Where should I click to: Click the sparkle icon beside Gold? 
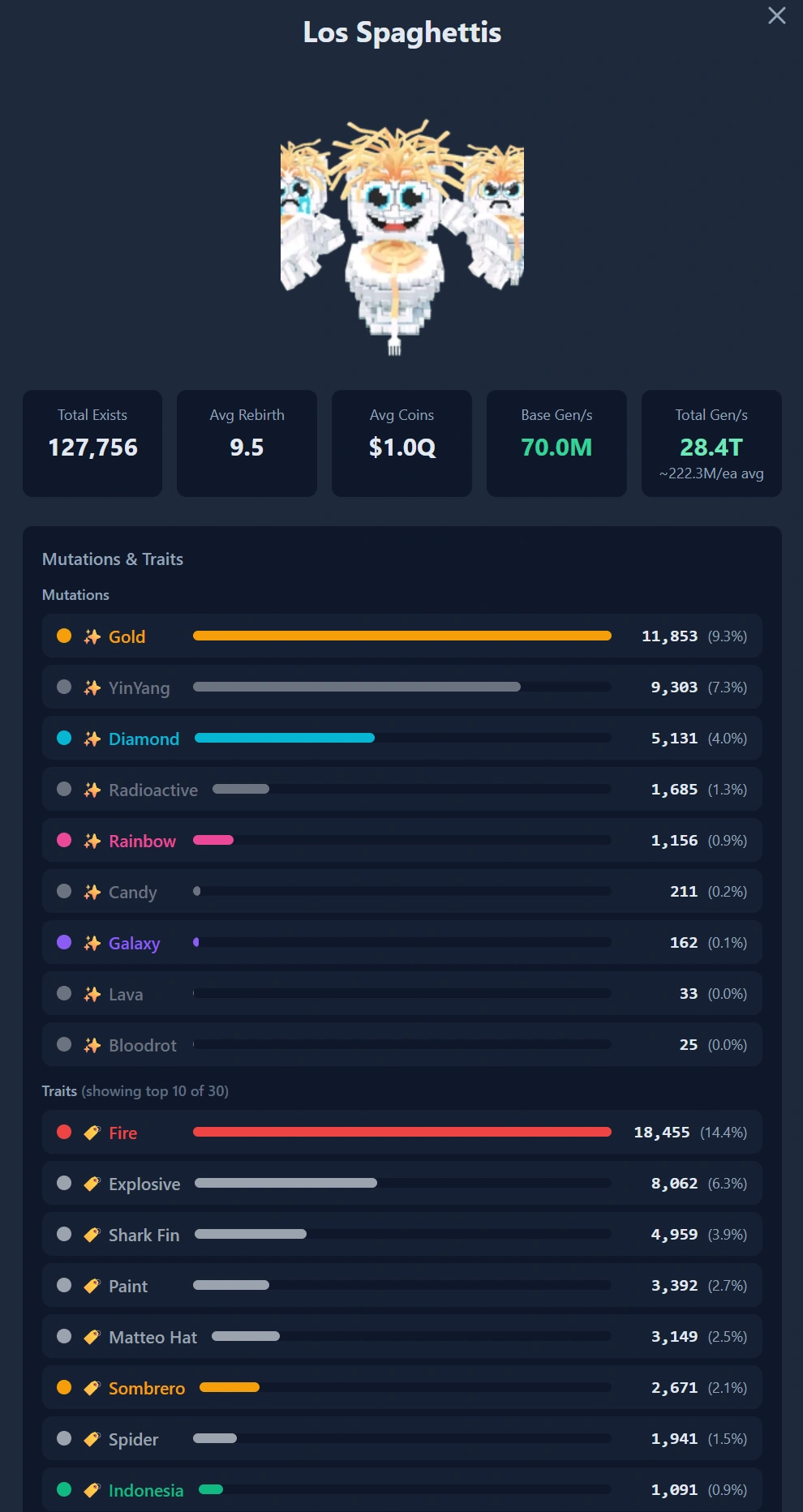[92, 636]
